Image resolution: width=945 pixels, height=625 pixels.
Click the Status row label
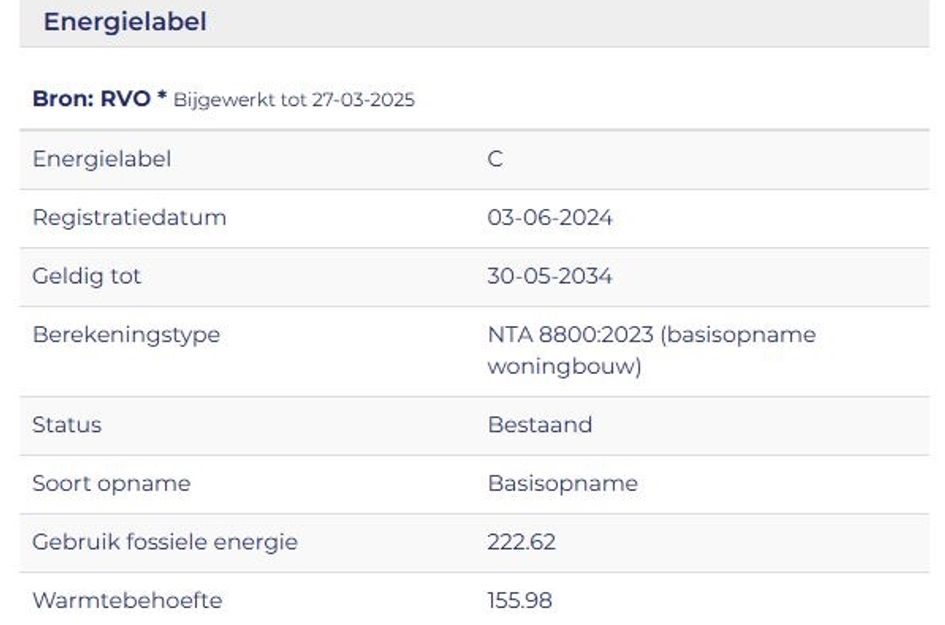click(66, 424)
